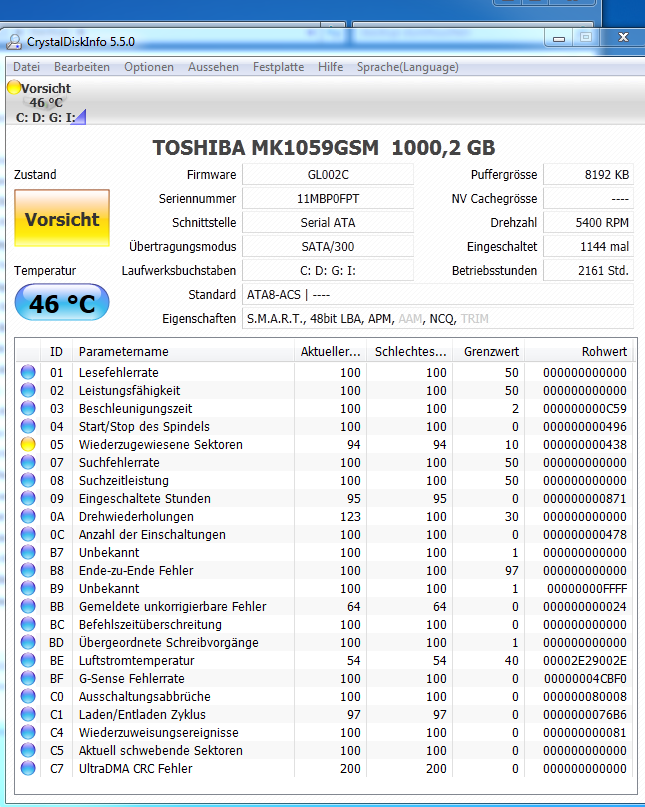Image resolution: width=645 pixels, height=807 pixels.
Task: Click the Drehzahl value 5400 RPM
Action: [588, 222]
